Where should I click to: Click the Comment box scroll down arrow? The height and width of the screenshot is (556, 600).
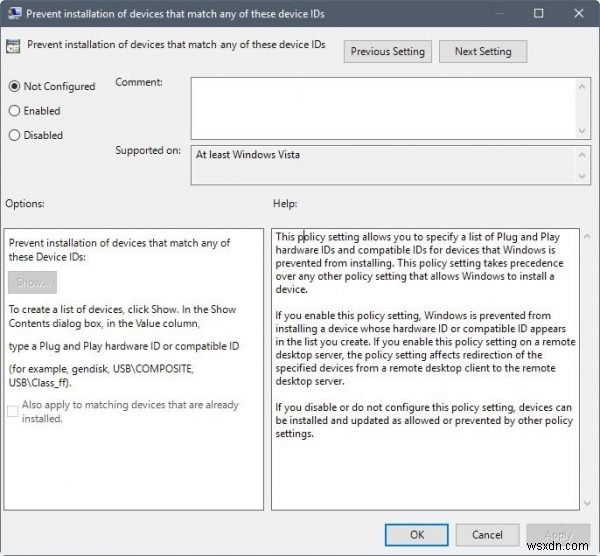[x=582, y=131]
